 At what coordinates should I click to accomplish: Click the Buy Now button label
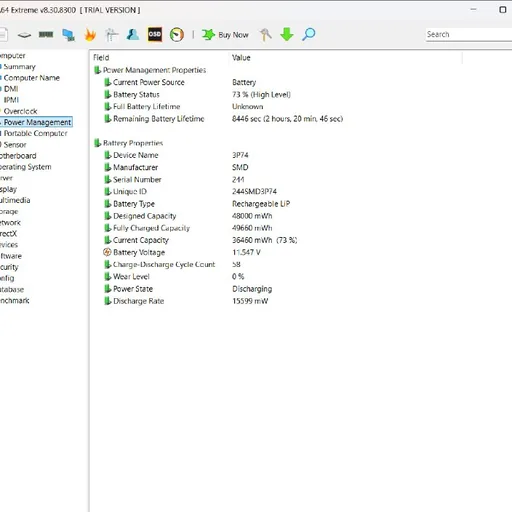click(233, 35)
